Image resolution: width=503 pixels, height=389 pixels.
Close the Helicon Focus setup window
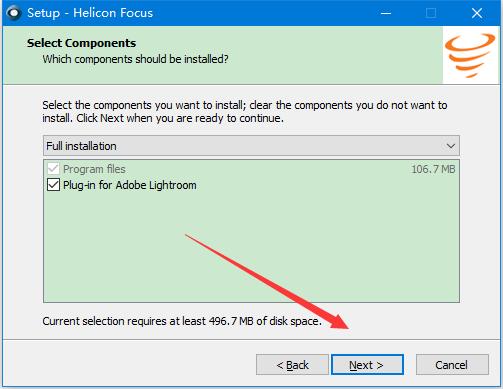(x=477, y=13)
